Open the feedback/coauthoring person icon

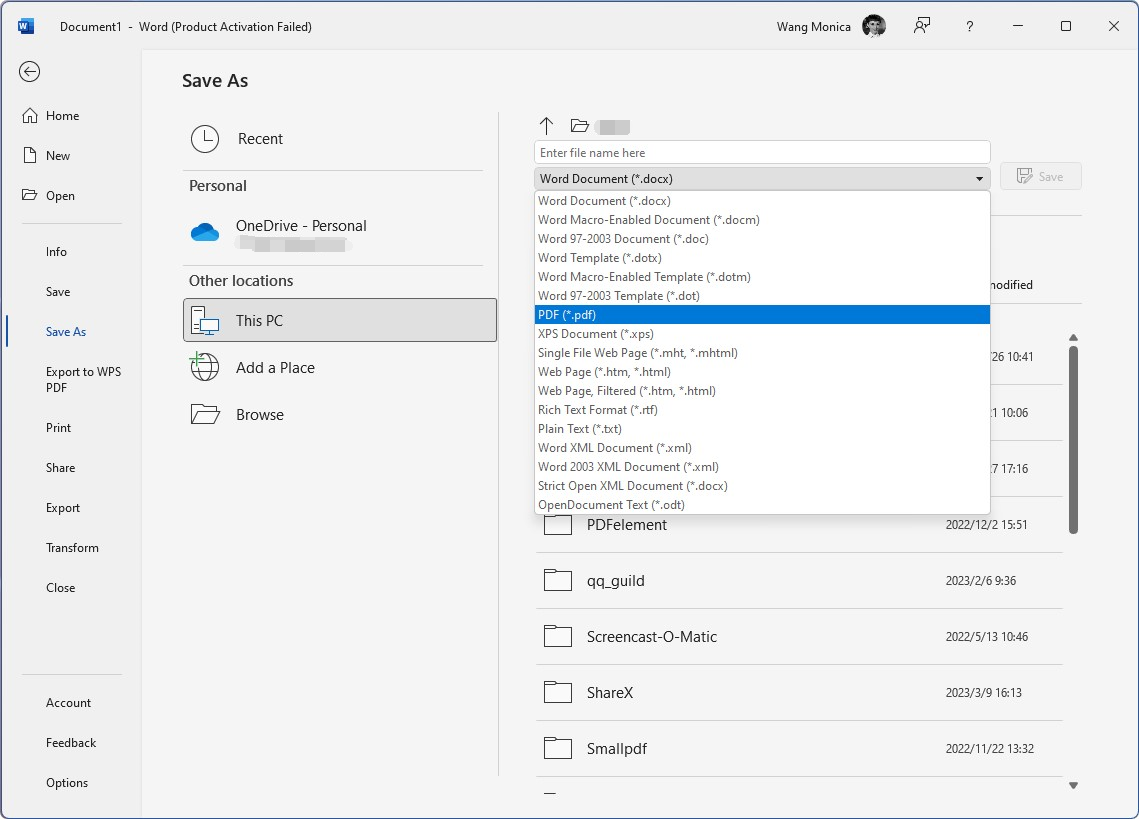[x=922, y=26]
